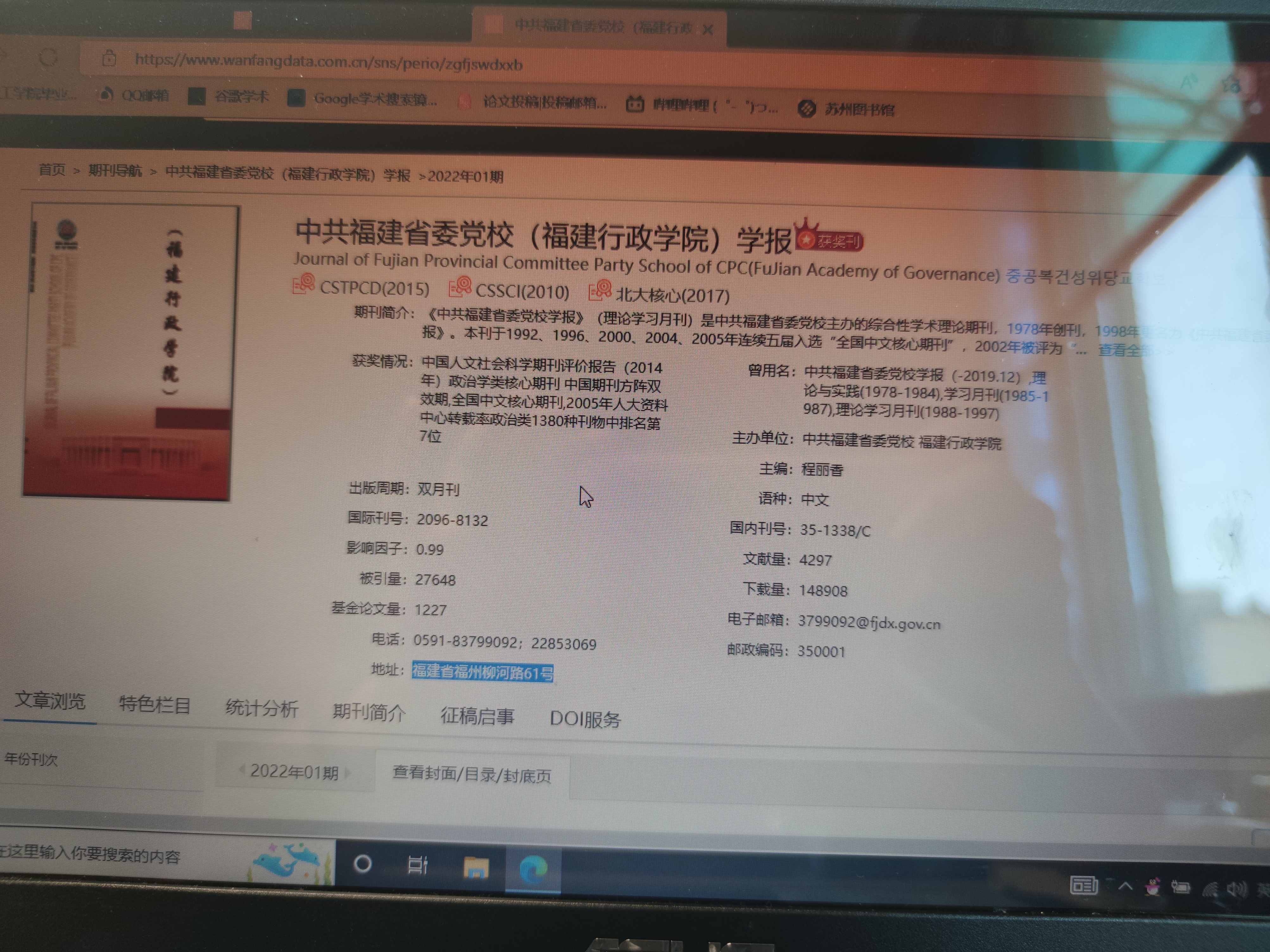Viewport: 1270px width, 952px height.
Task: Click the Windows search input box
Action: coord(115,855)
